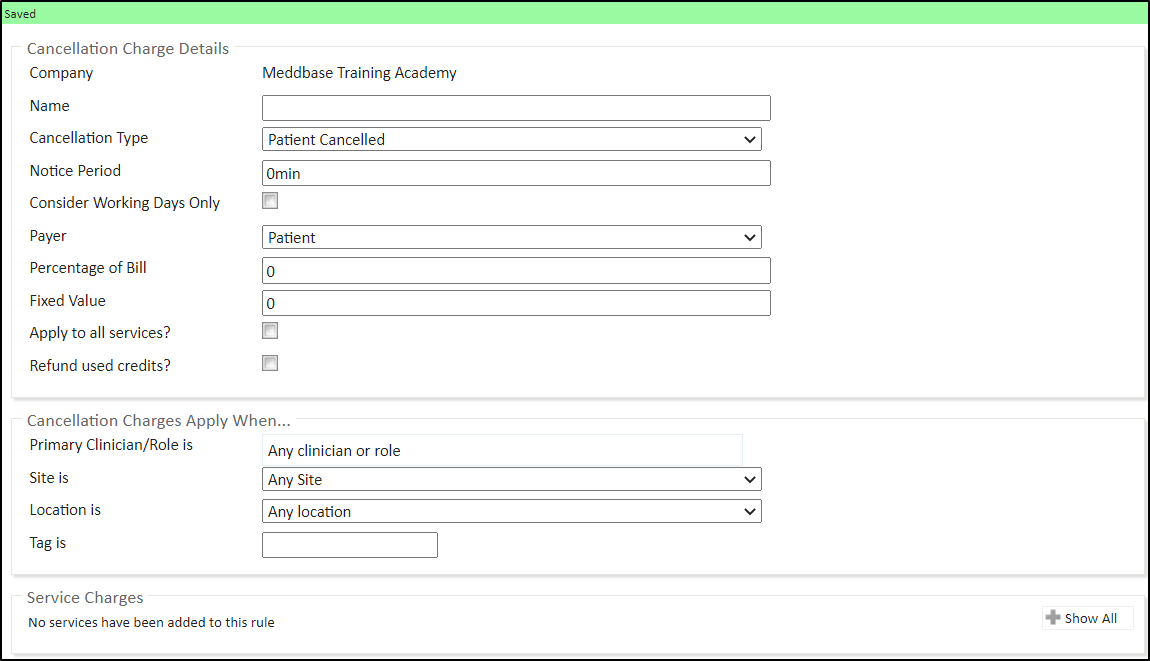Click the Show All button text
Screen dimensions: 1150x661
[1090, 619]
